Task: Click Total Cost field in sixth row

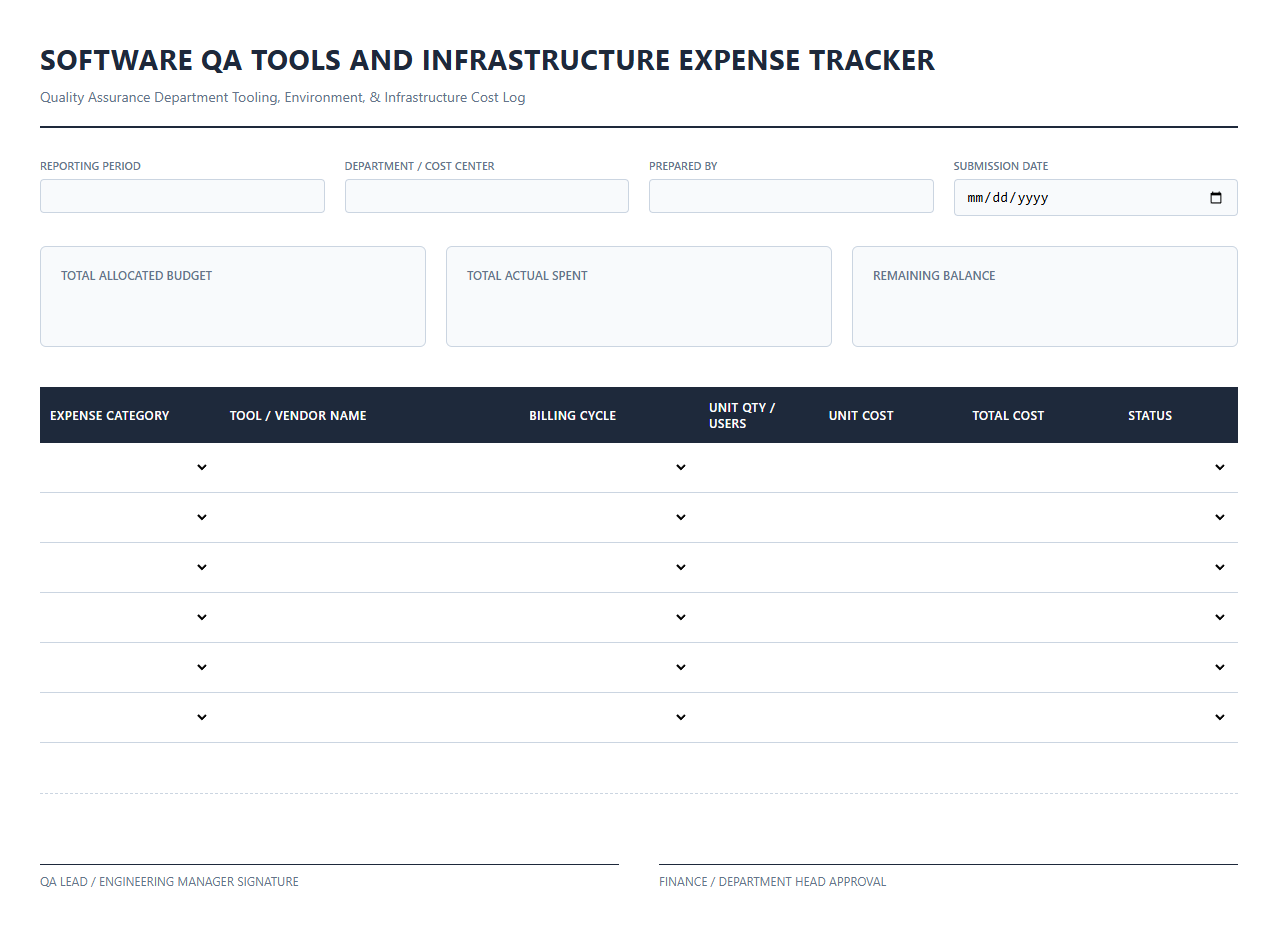Action: coord(1040,717)
